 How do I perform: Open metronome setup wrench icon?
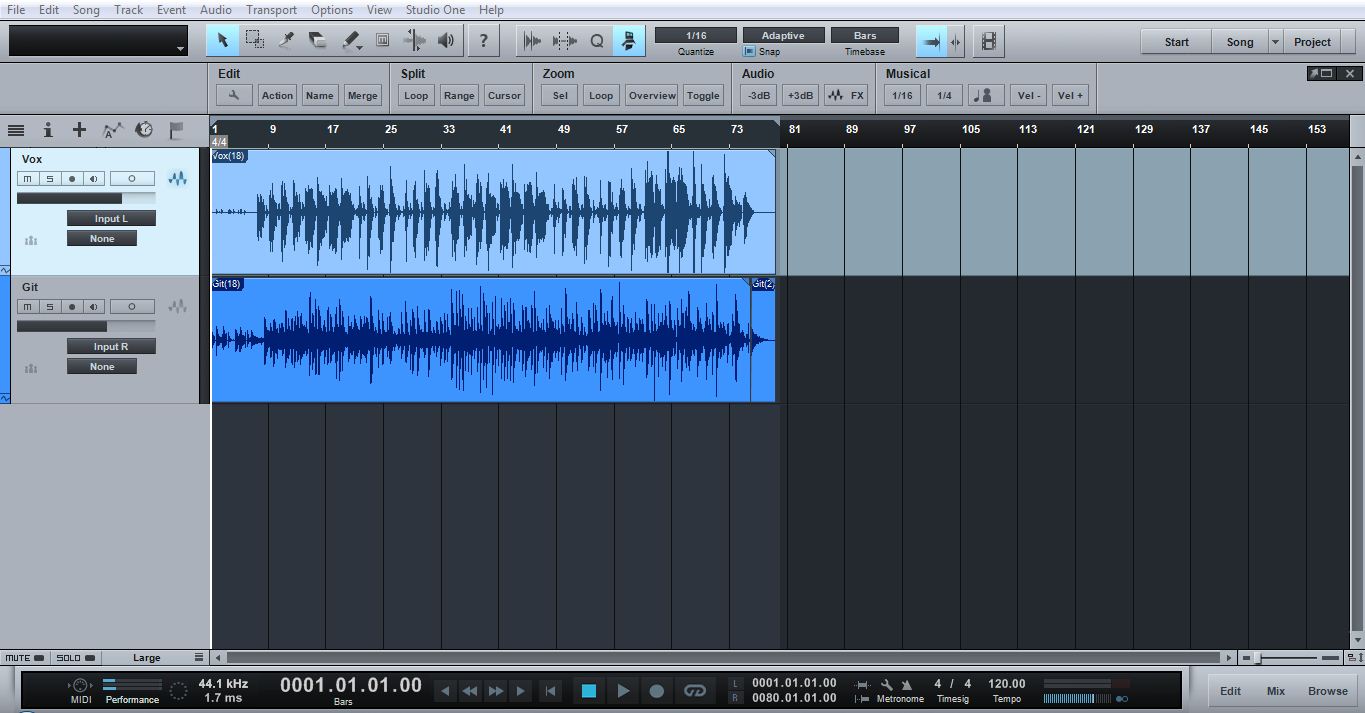point(886,685)
